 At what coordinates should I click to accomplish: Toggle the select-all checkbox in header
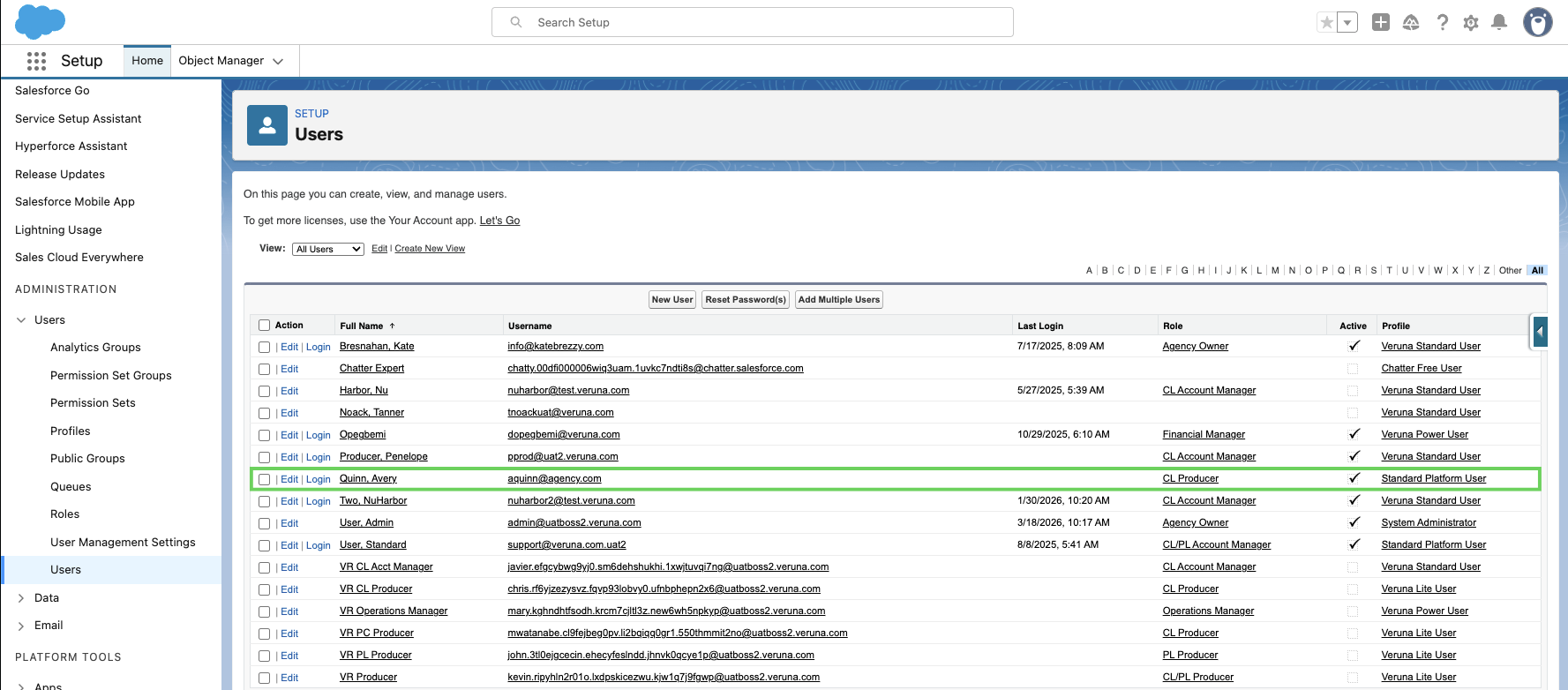[x=264, y=326]
